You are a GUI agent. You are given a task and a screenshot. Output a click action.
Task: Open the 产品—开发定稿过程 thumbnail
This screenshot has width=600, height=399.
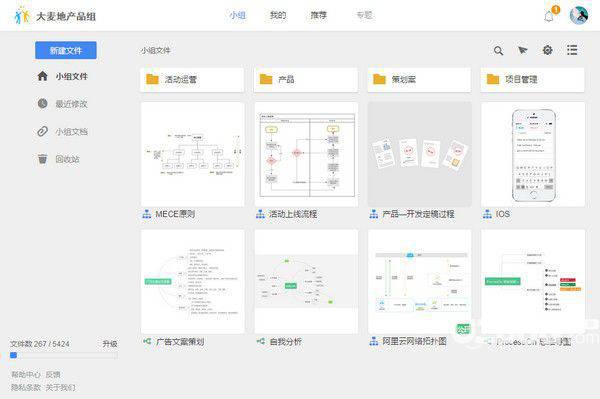pos(419,154)
